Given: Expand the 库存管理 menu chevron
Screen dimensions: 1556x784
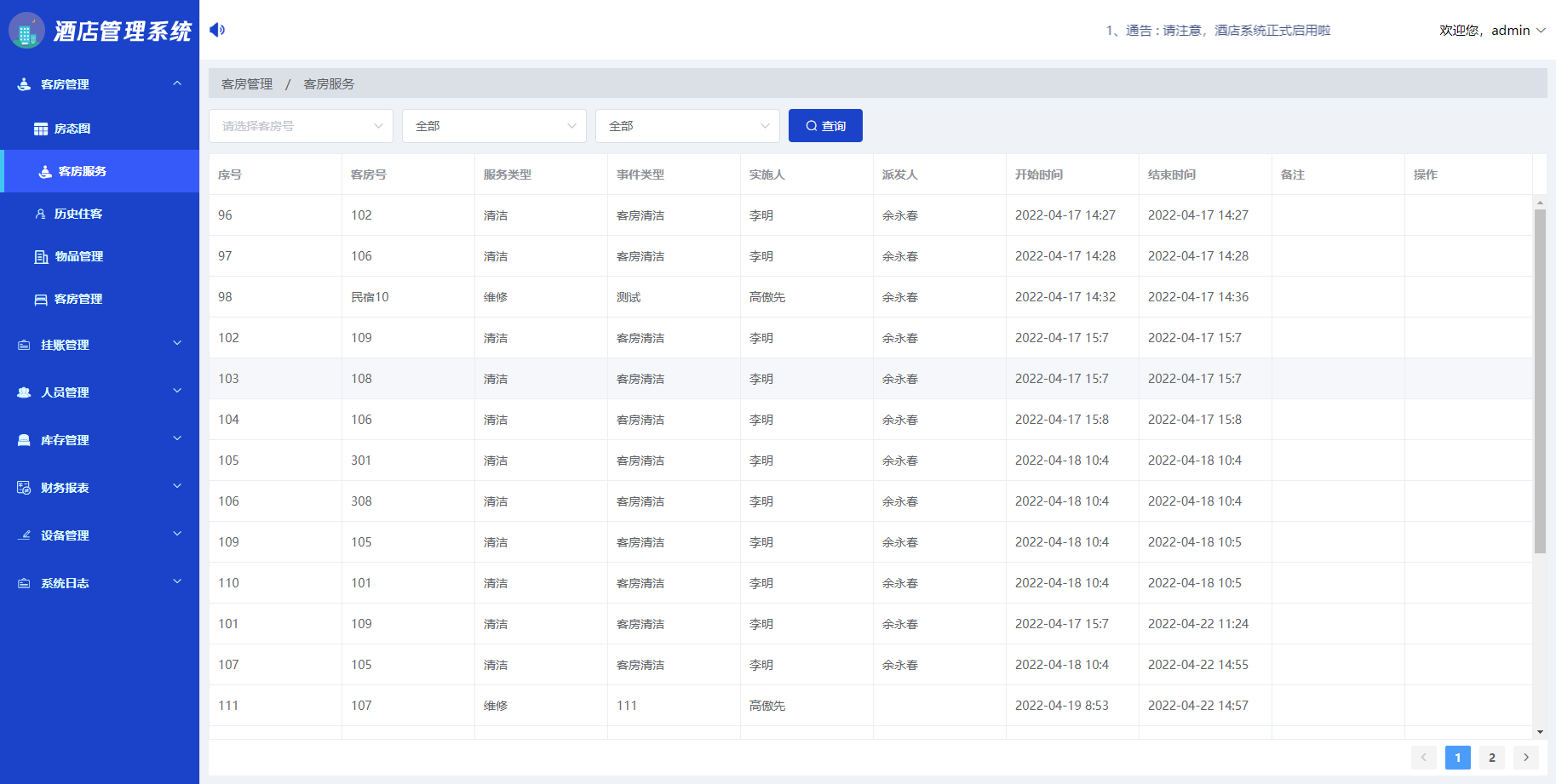Looking at the screenshot, I should pyautogui.click(x=177, y=438).
